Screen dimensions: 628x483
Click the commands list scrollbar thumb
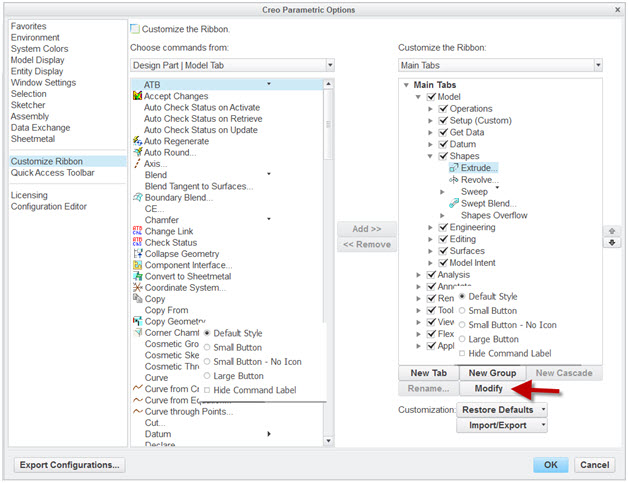click(328, 124)
